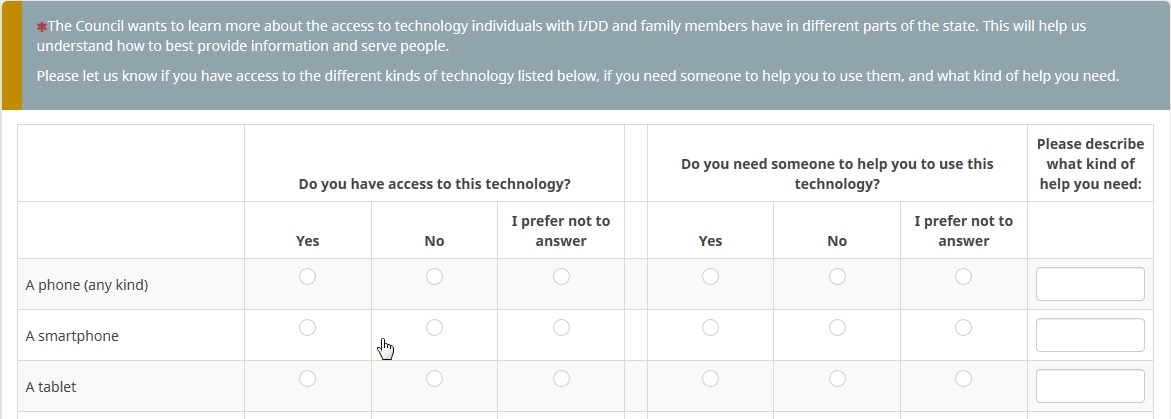
Task: Select No for tablet access
Action: pyautogui.click(x=434, y=378)
